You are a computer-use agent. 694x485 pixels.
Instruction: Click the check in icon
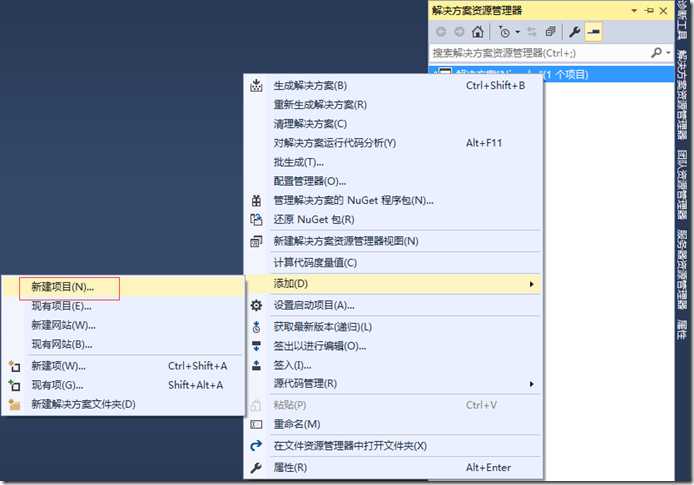[256, 365]
